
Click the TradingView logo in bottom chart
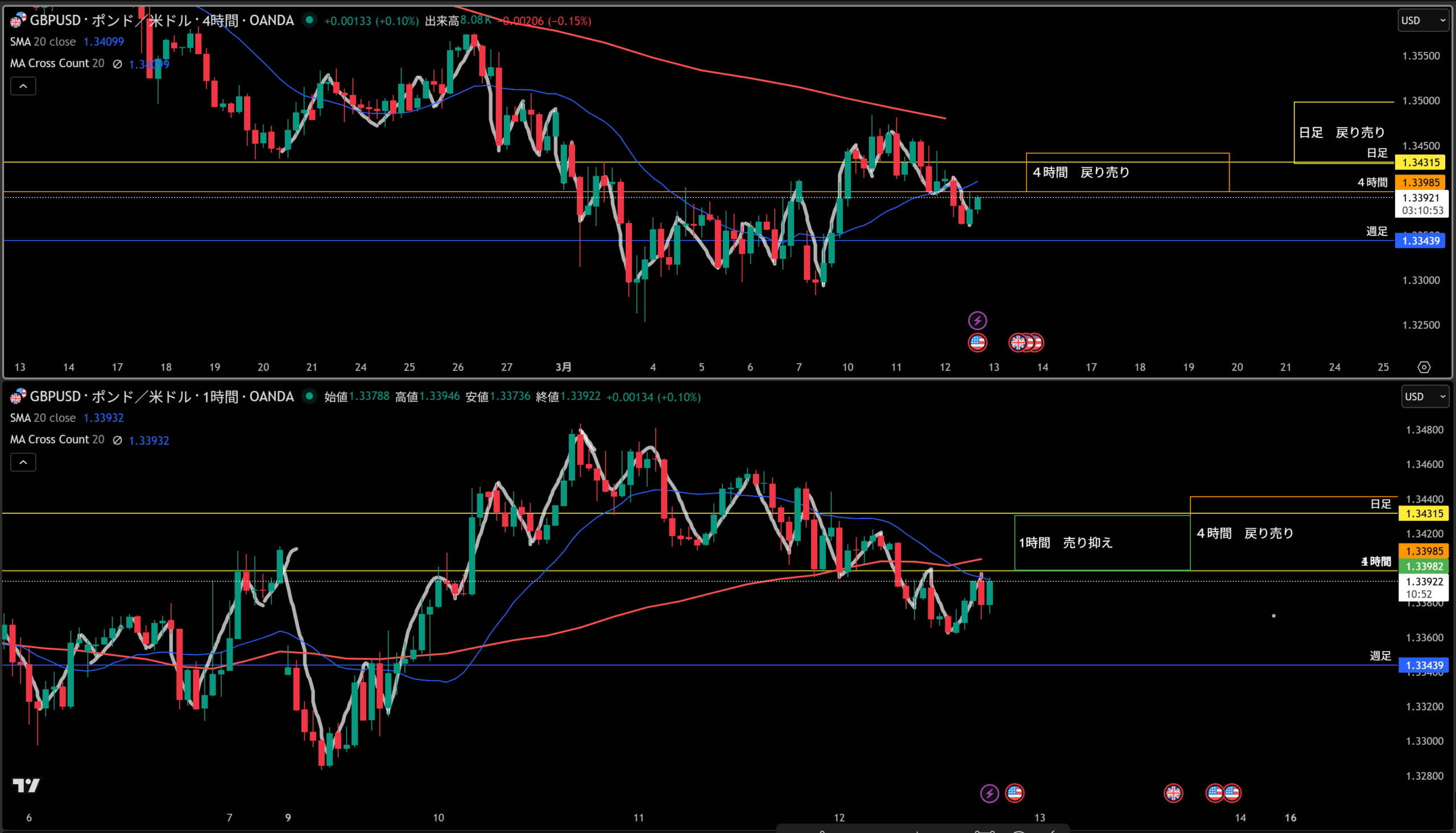[26, 785]
